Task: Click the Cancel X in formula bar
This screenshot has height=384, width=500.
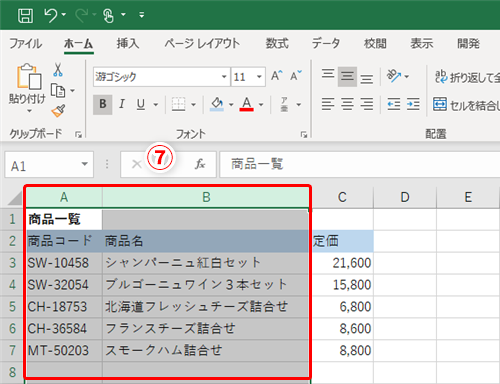Action: [137, 164]
